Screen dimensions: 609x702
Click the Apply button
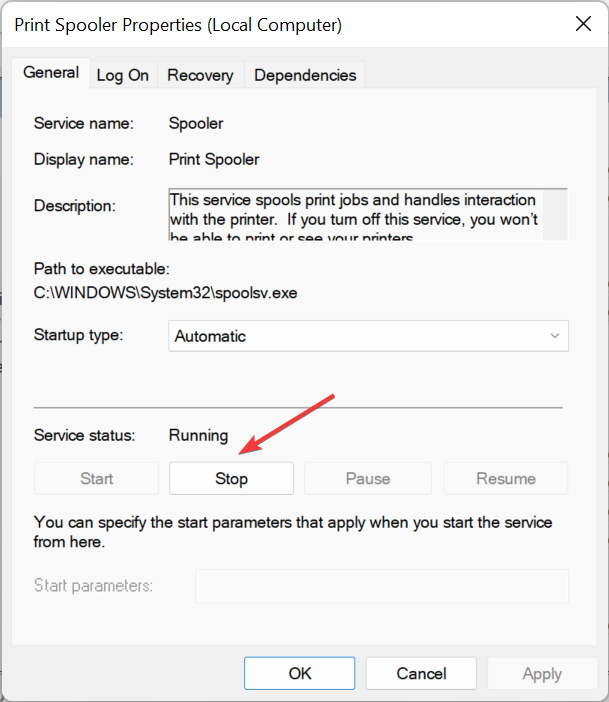[541, 673]
